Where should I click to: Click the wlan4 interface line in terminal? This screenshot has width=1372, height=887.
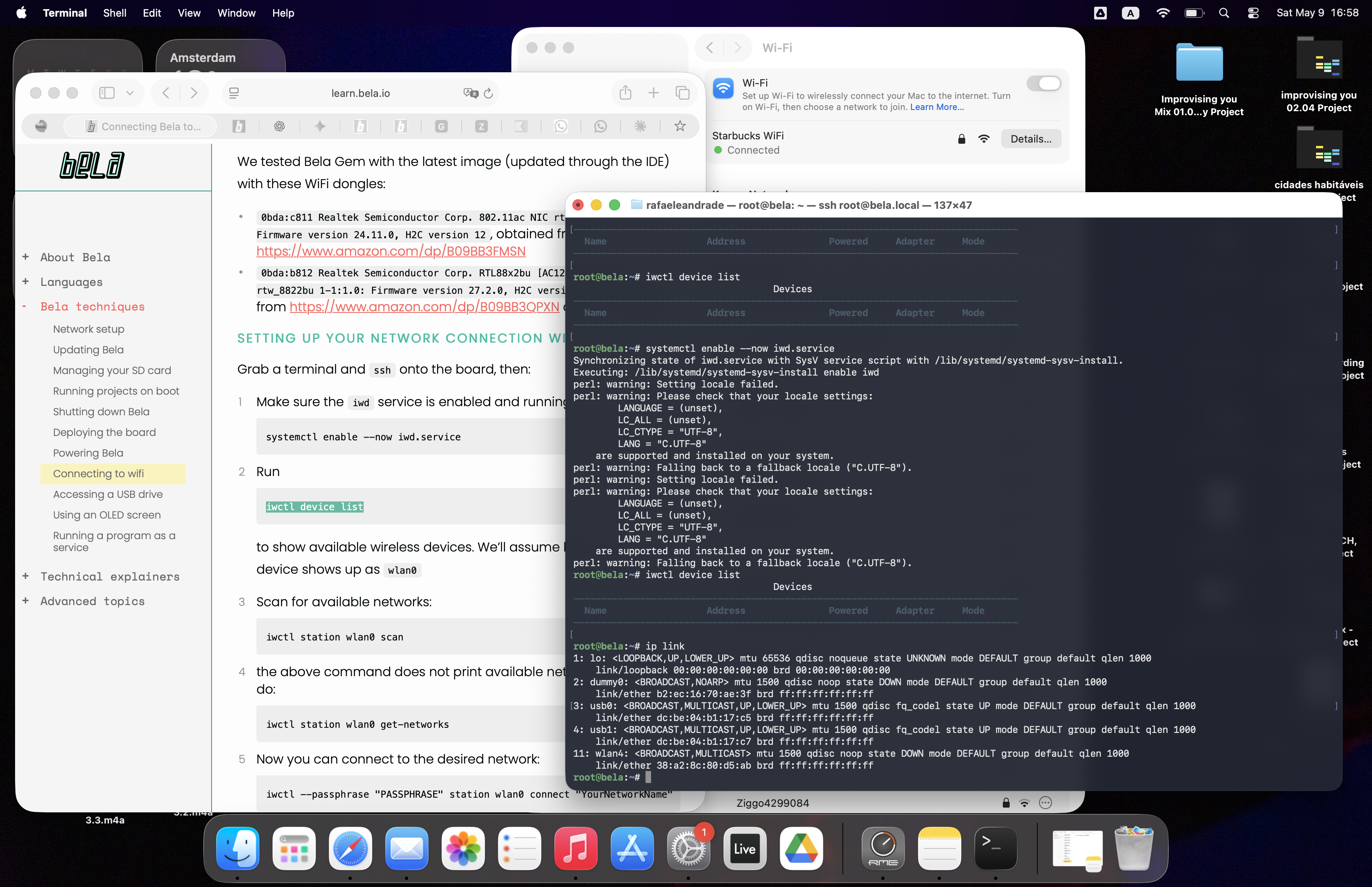(851, 753)
